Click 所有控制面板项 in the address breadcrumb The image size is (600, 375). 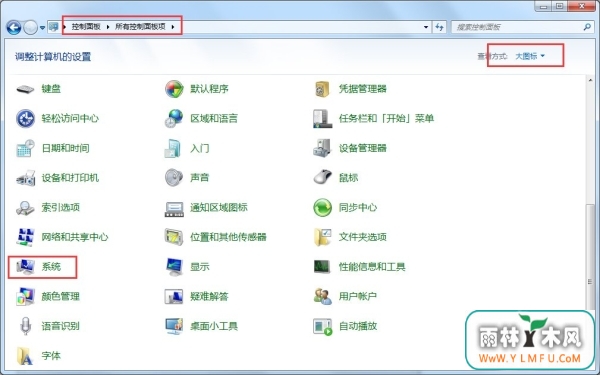[140, 27]
